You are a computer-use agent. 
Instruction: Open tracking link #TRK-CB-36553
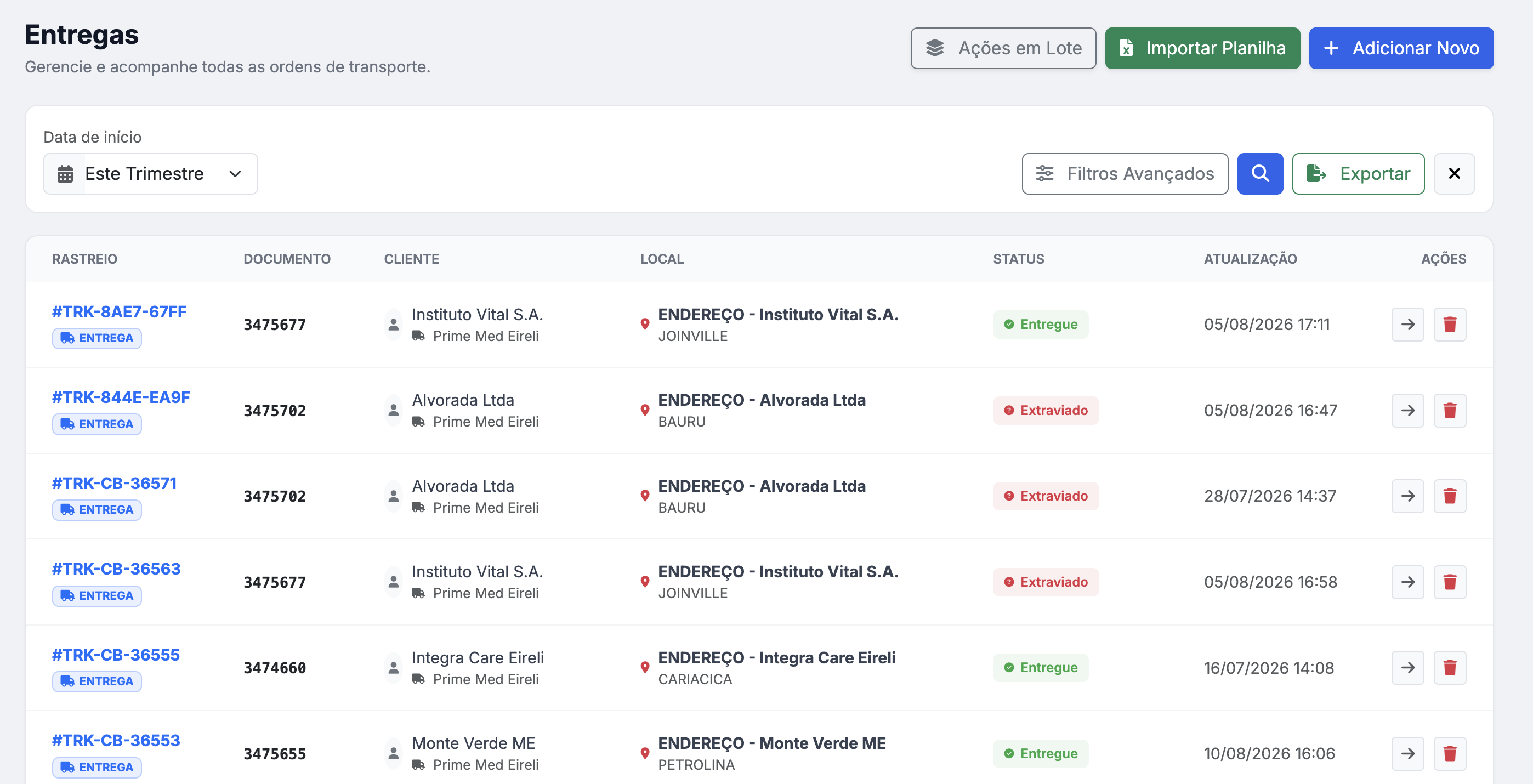point(116,741)
